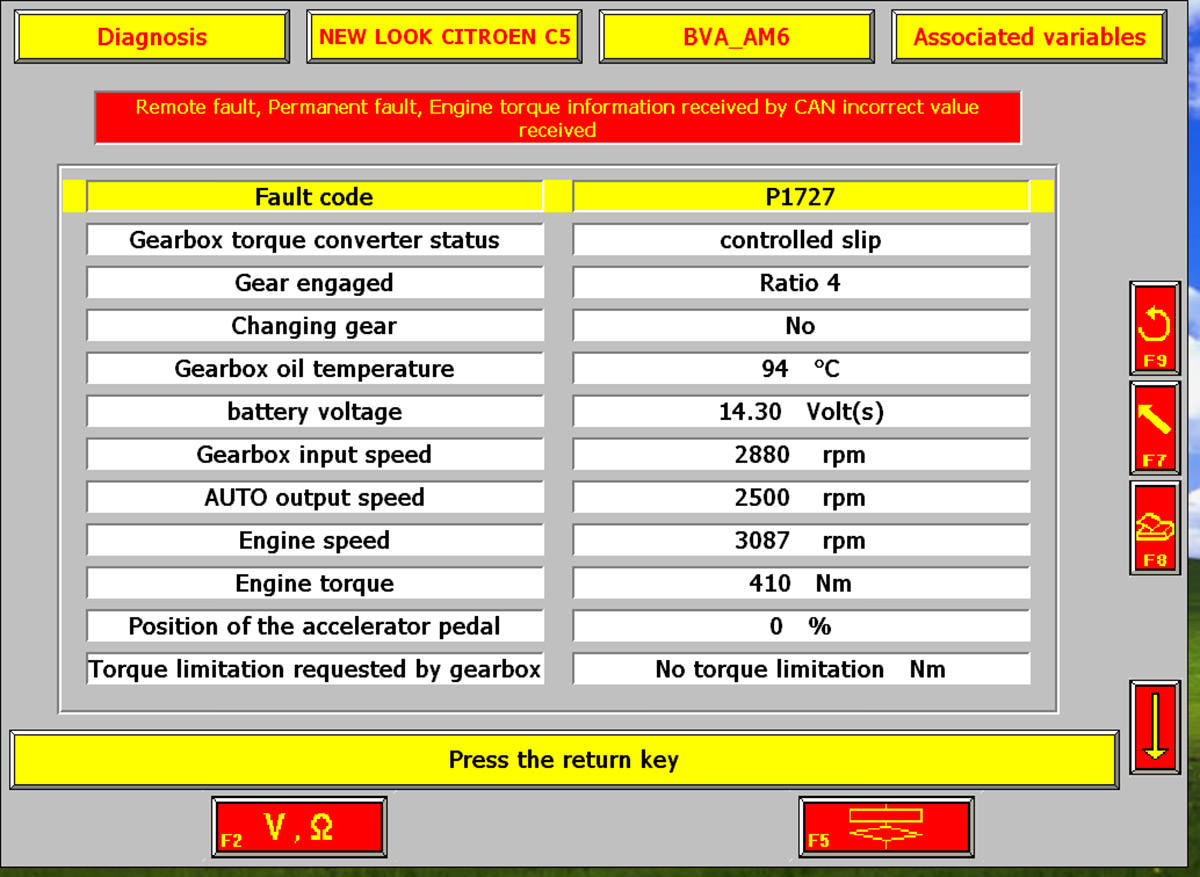Click the Ratio 4 value cell
The height and width of the screenshot is (877, 1200).
pyautogui.click(x=801, y=283)
